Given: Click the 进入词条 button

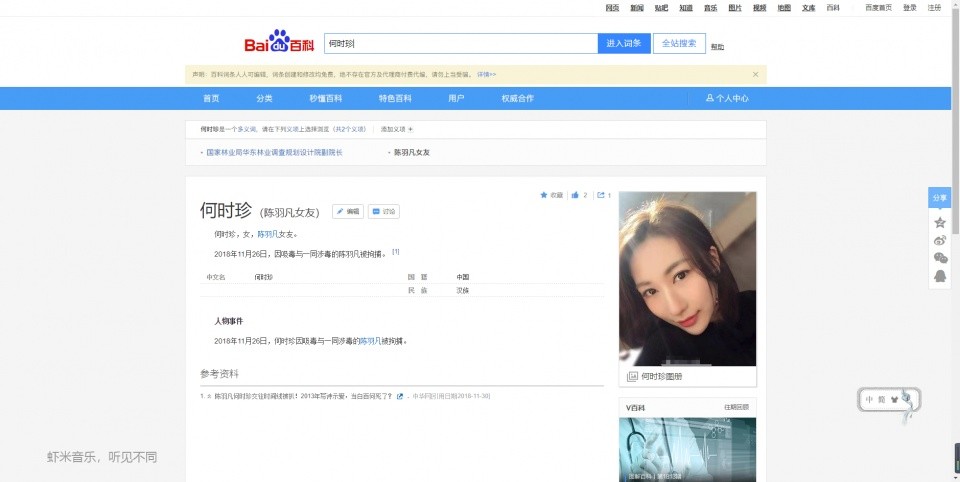Looking at the screenshot, I should coord(624,43).
